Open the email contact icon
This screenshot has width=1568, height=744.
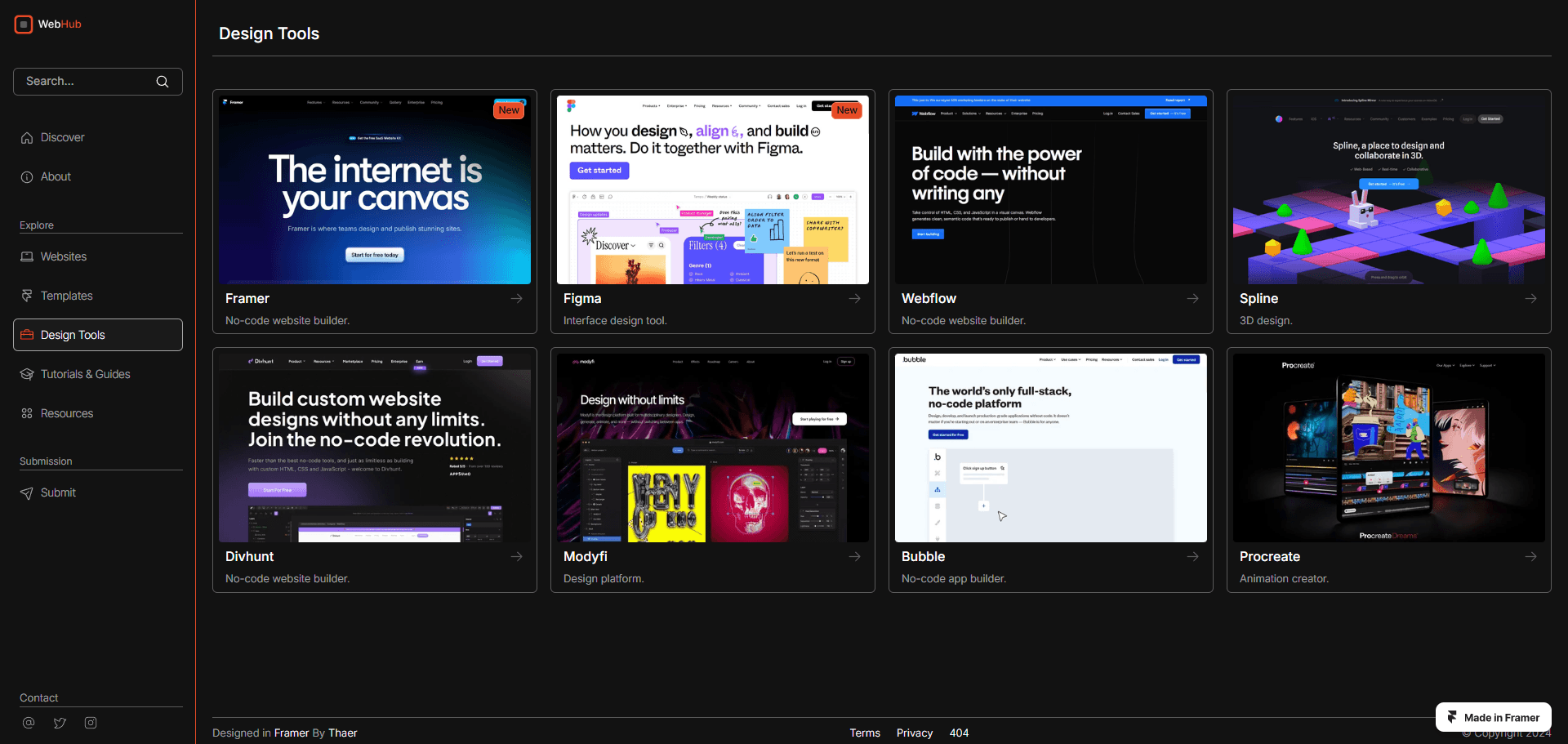(29, 723)
